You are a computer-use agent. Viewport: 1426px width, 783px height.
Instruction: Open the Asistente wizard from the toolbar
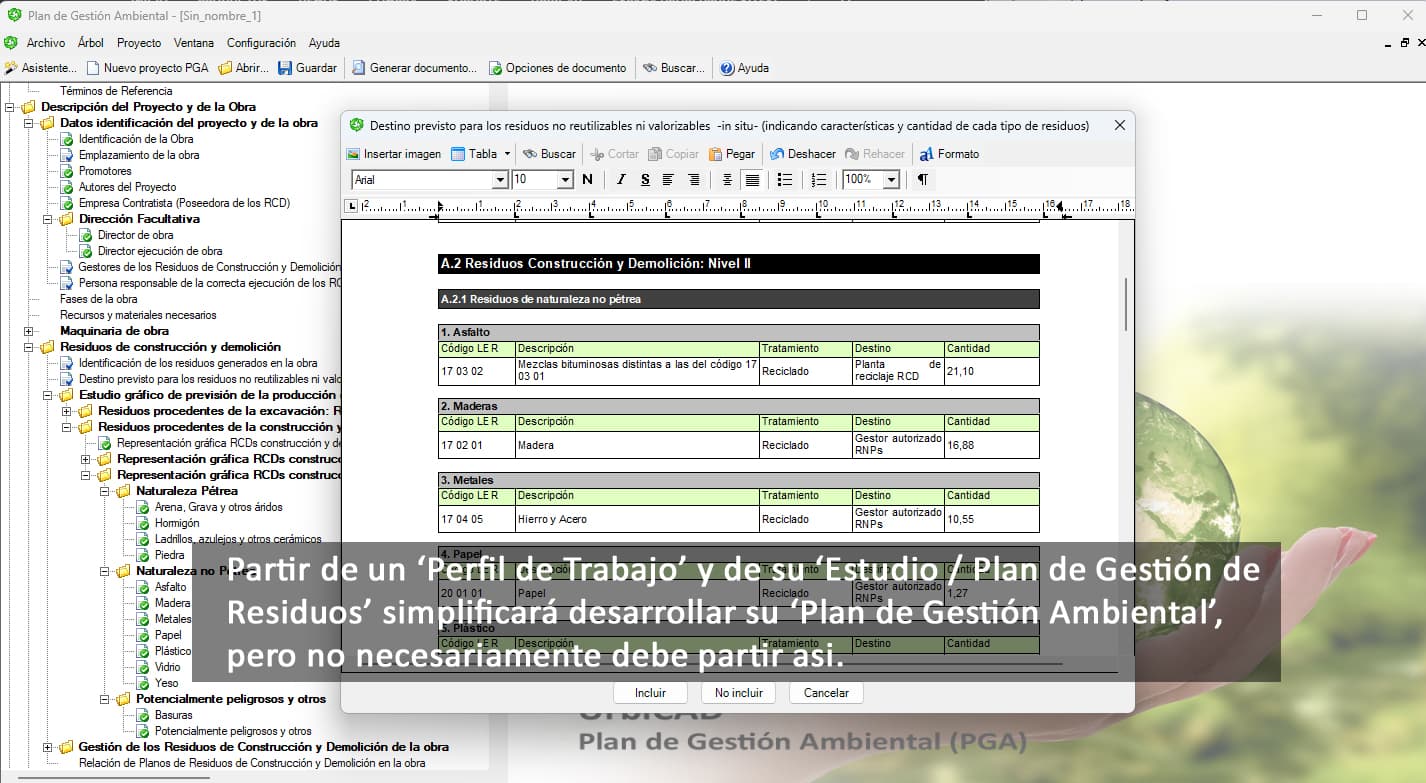pos(40,68)
